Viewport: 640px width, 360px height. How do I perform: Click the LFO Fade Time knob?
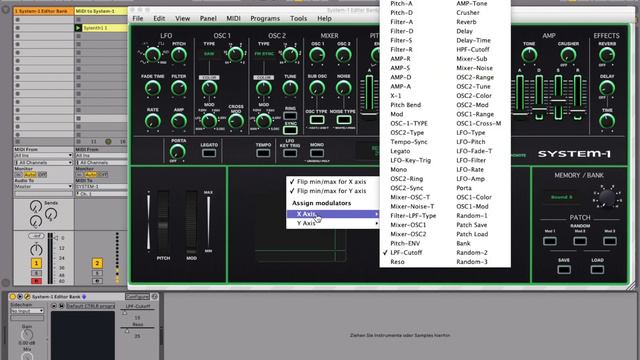153,88
